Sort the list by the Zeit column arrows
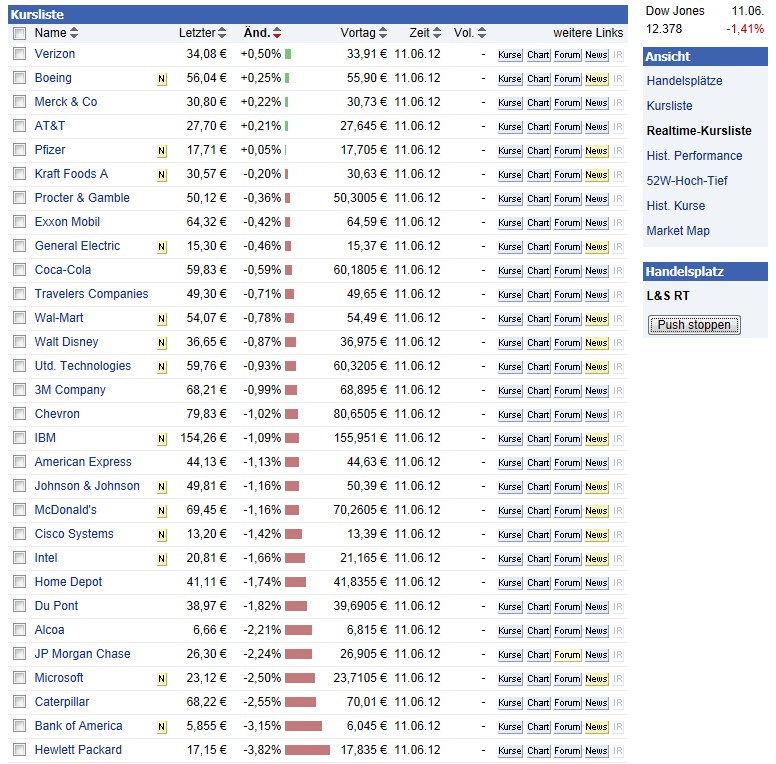This screenshot has height=764, width=776. tap(437, 33)
